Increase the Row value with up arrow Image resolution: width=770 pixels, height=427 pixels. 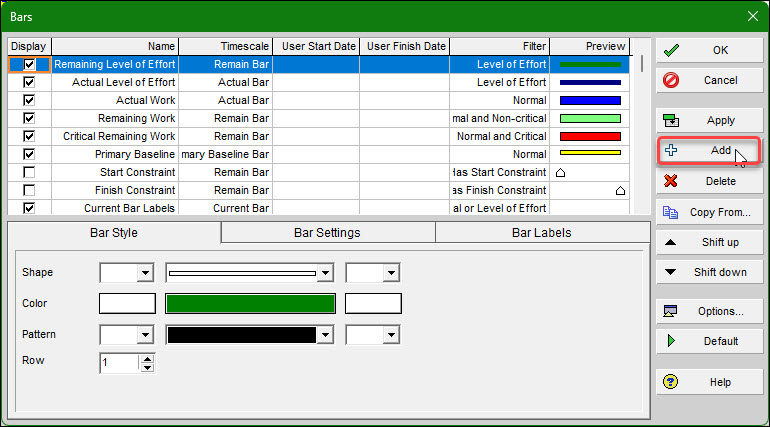coord(147,359)
